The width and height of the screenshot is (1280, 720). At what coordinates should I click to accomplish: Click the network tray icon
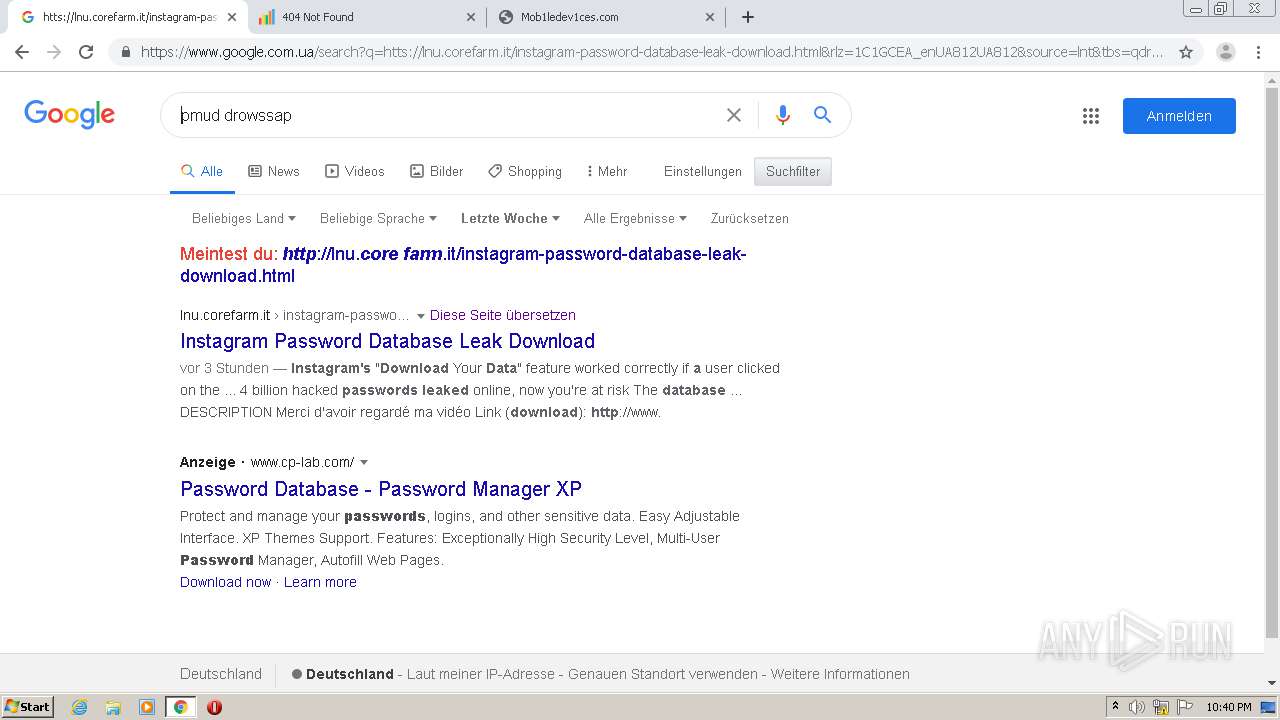click(x=1161, y=707)
